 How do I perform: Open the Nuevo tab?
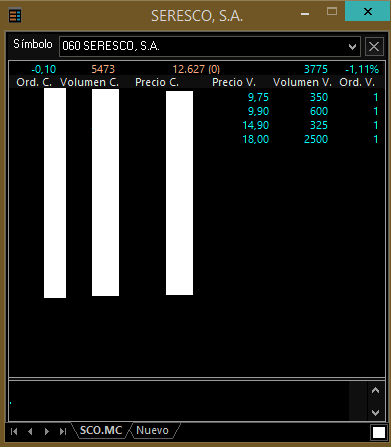[152, 430]
